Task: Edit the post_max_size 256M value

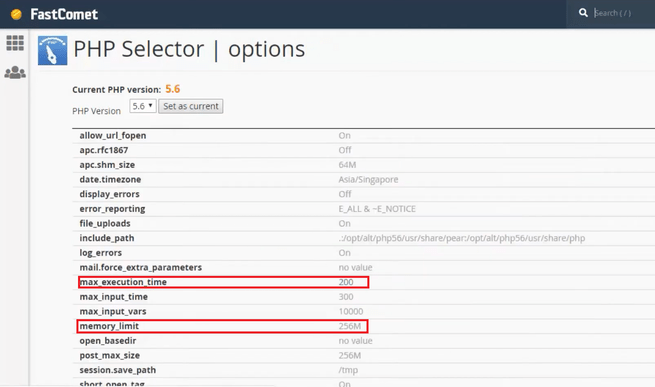Action: (350, 355)
